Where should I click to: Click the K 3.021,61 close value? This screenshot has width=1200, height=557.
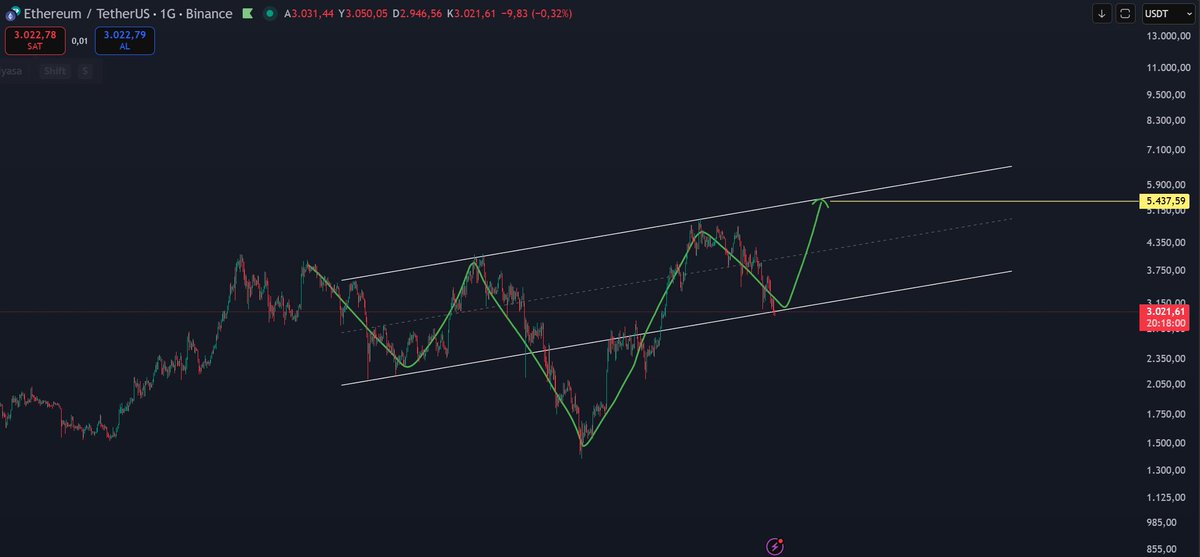472,14
